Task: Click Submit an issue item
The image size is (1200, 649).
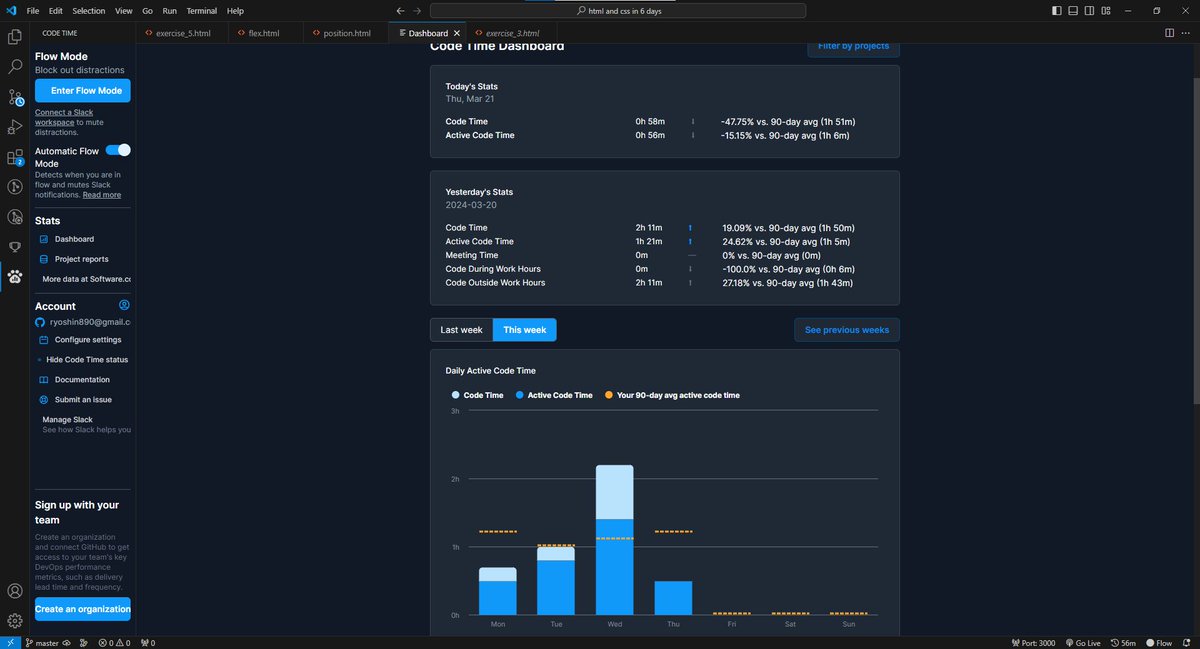Action: [x=83, y=400]
